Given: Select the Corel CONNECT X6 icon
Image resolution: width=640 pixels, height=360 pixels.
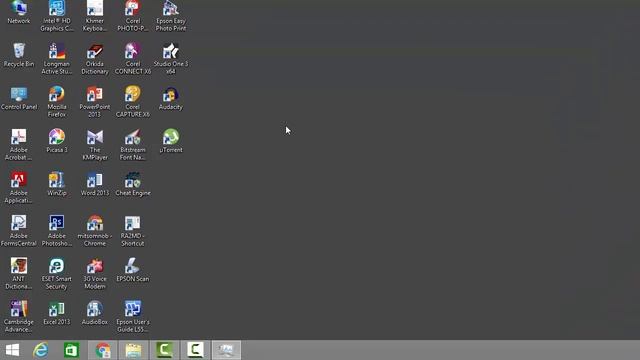Looking at the screenshot, I should click(x=133, y=59).
